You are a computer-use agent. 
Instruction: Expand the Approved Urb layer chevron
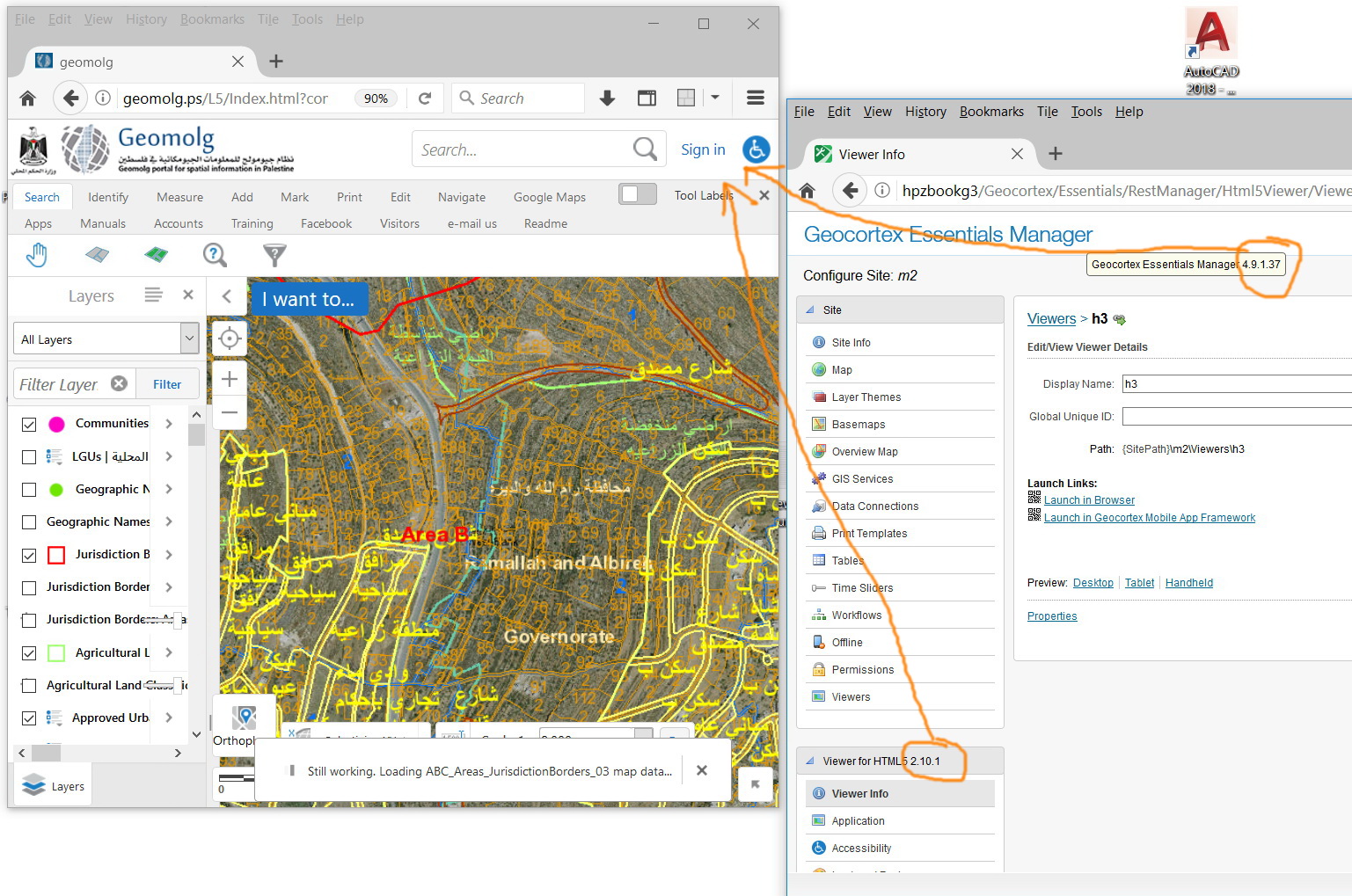169,718
